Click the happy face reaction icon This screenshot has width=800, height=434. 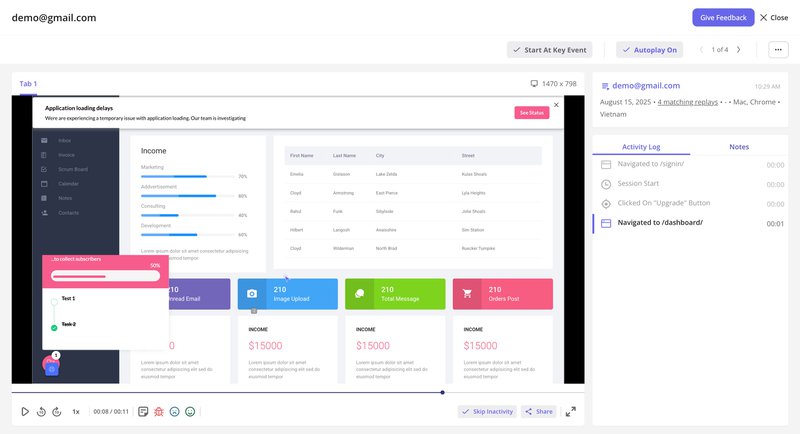click(190, 411)
